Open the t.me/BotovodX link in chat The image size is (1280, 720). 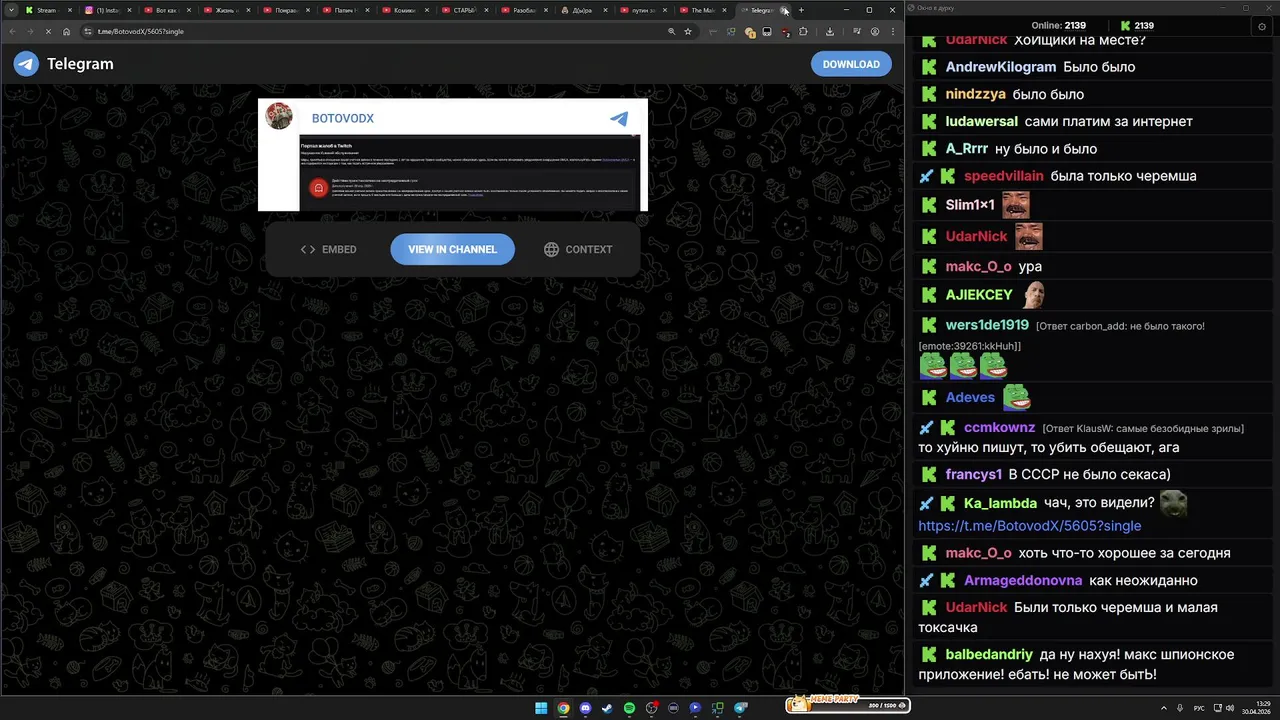pyautogui.click(x=1029, y=526)
